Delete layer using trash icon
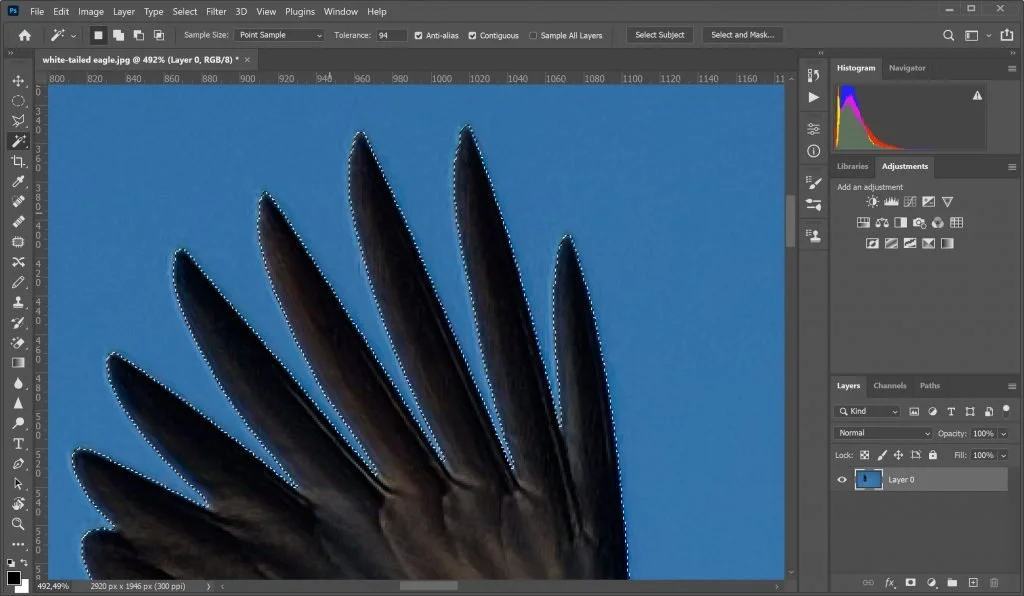The image size is (1024, 596). [x=994, y=582]
